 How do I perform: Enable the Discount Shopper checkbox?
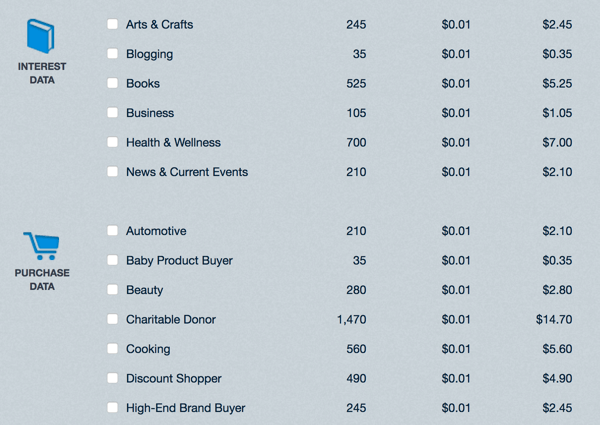click(112, 378)
